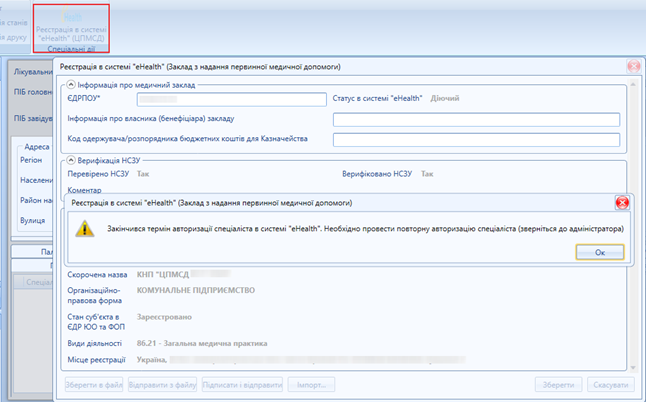Select the 'КНП "ЦПМСД' short name value
The width and height of the screenshot is (646, 402).
(163, 274)
